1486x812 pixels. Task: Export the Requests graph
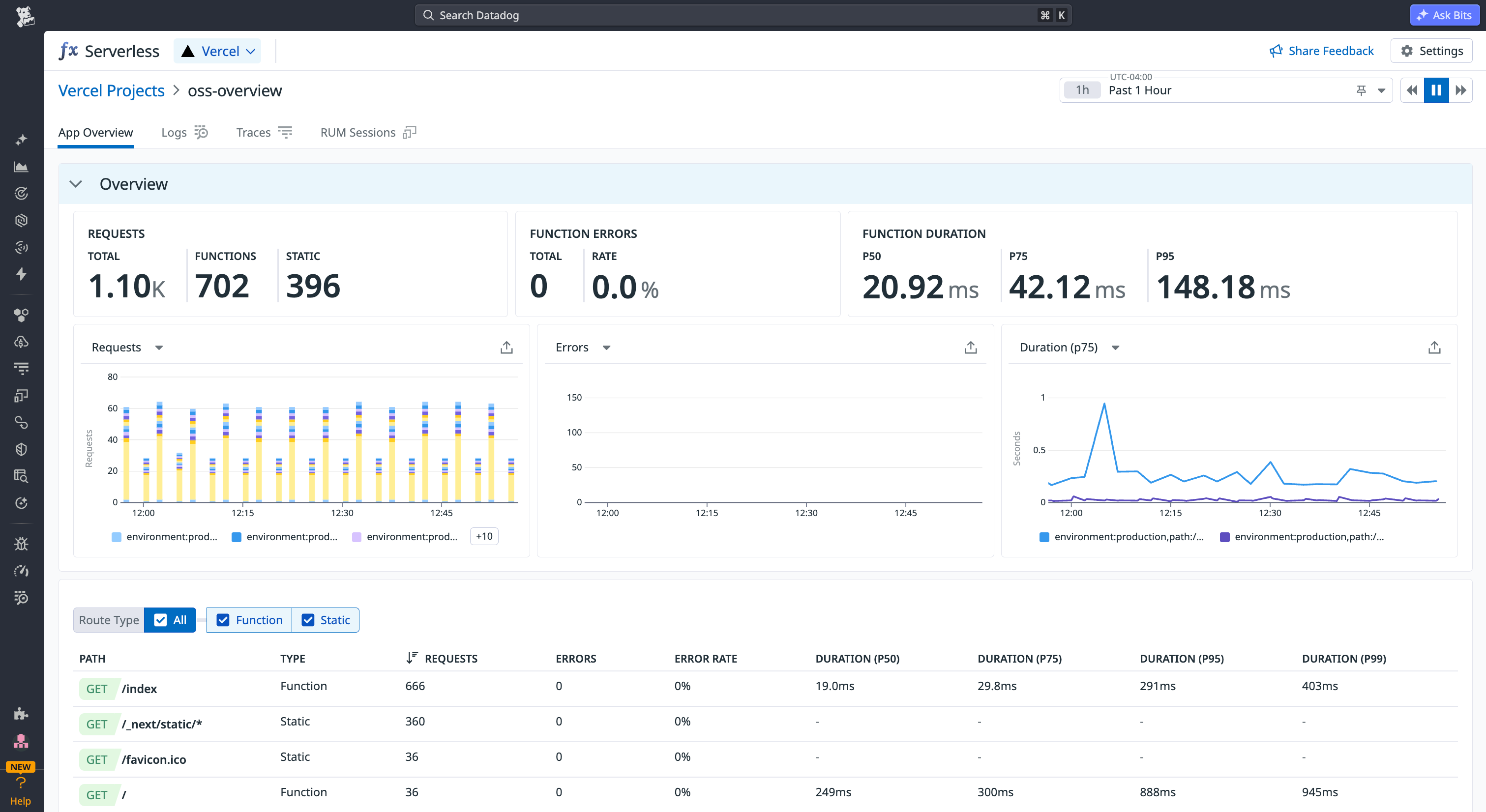pyautogui.click(x=506, y=347)
